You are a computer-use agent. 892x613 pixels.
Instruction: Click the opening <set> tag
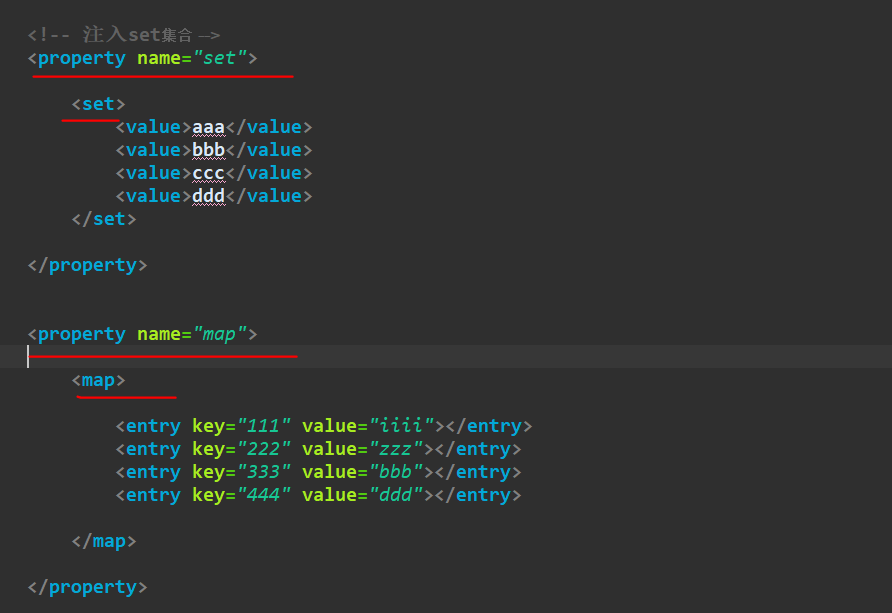point(98,104)
